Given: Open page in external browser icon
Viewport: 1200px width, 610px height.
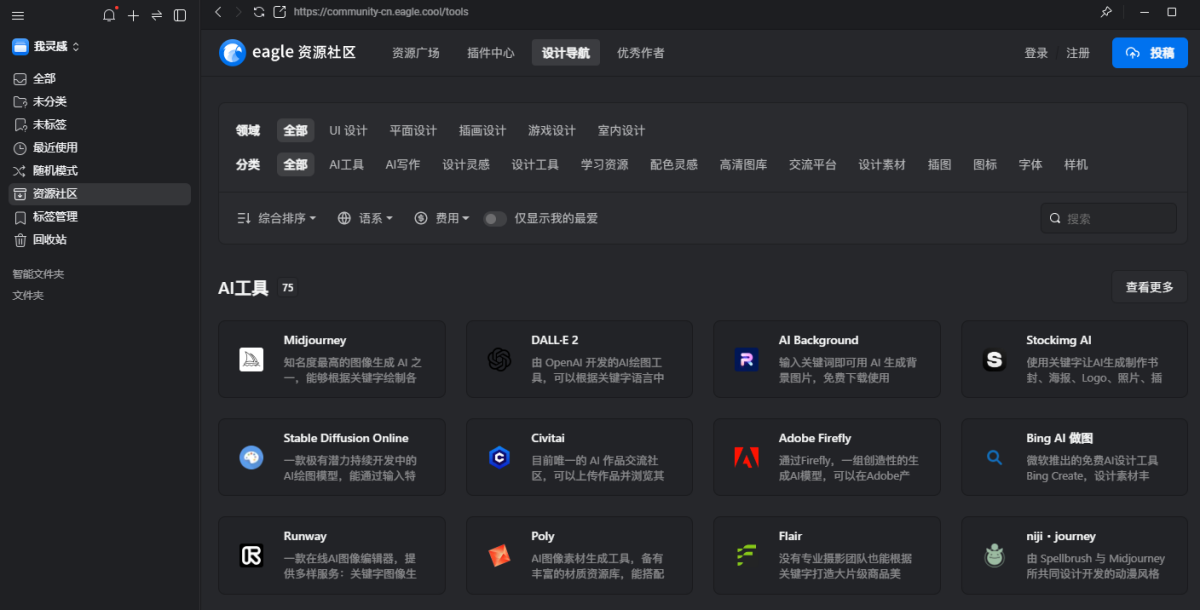Looking at the screenshot, I should 279,12.
